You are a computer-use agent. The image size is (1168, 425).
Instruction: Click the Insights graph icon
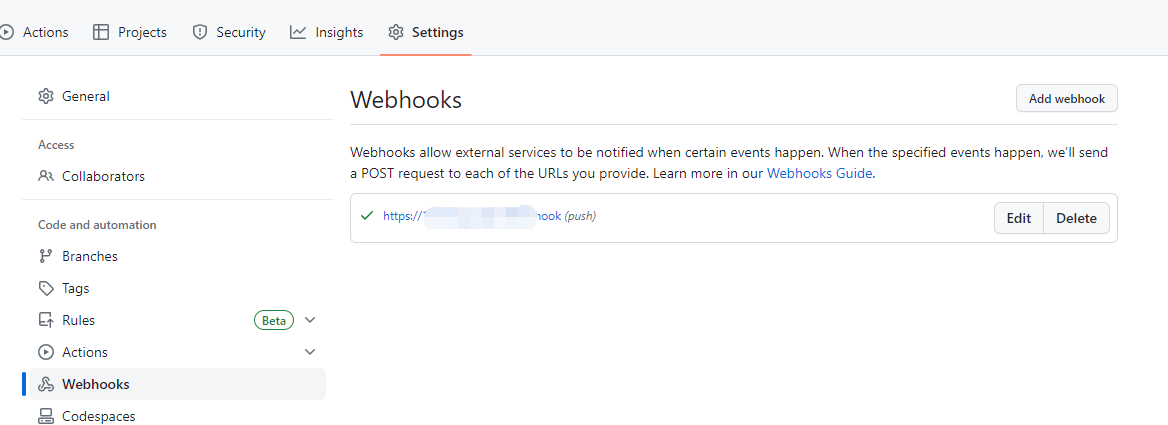coord(298,32)
